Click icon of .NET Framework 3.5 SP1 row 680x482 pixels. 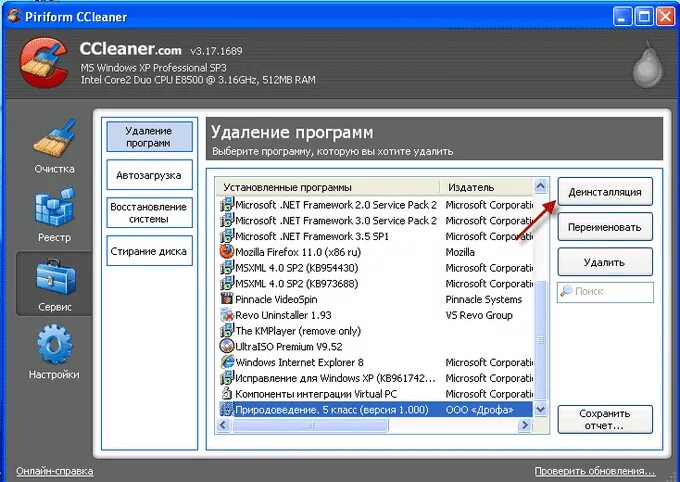click(226, 236)
